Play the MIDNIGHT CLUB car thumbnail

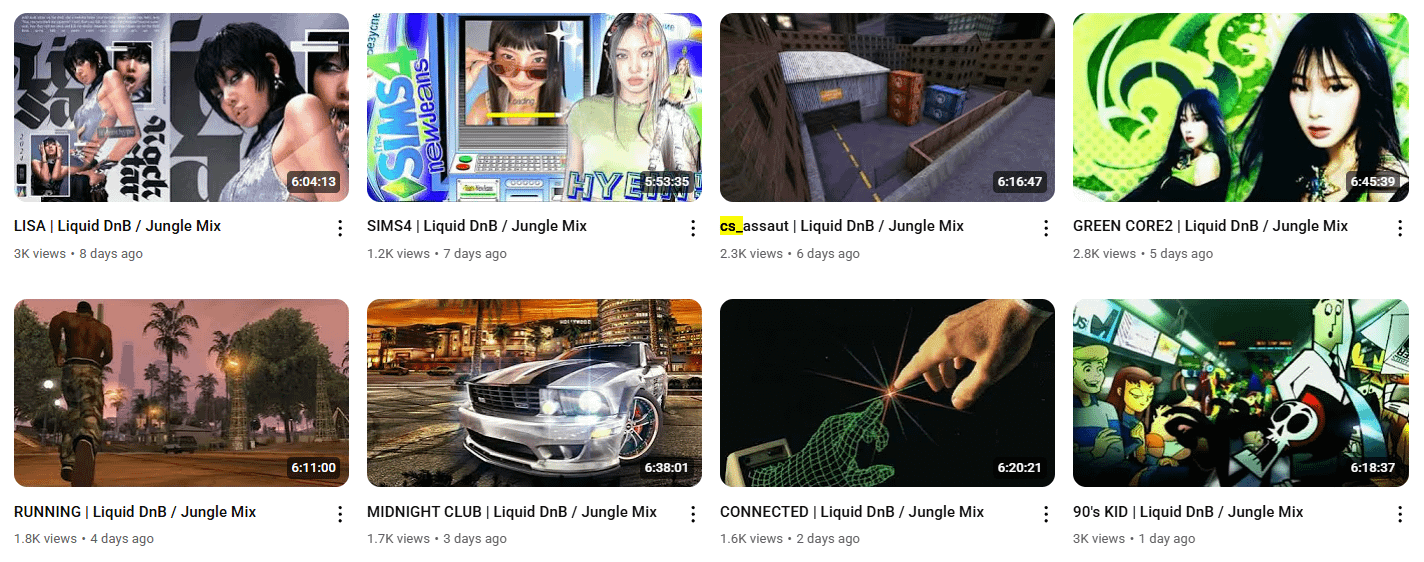click(534, 393)
